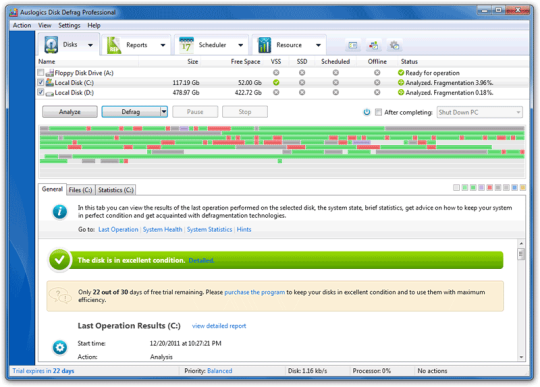Click the VSS status icon for Floppy Disk Drive
The height and width of the screenshot is (387, 540).
point(276,73)
